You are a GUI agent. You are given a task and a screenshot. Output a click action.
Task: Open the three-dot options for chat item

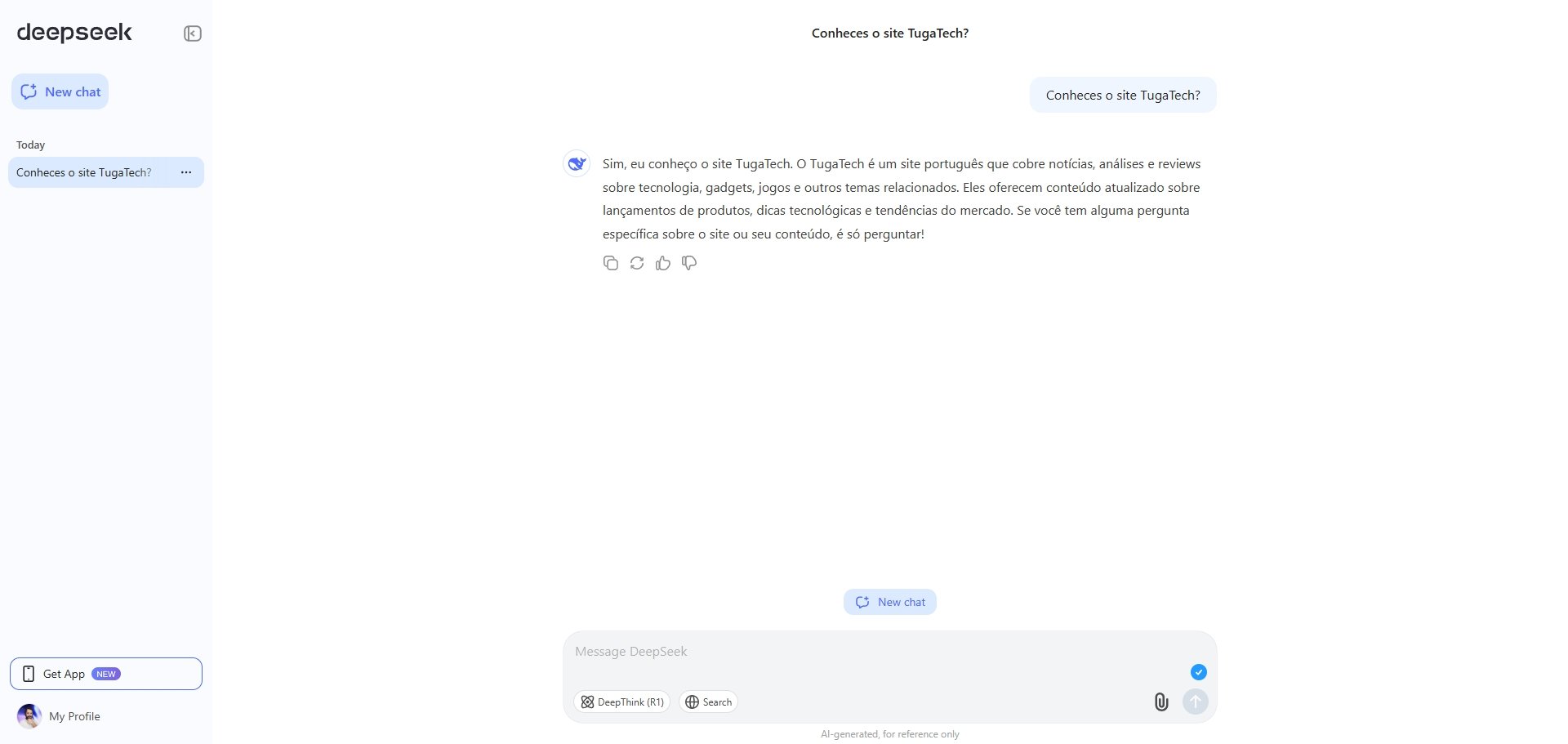click(186, 172)
